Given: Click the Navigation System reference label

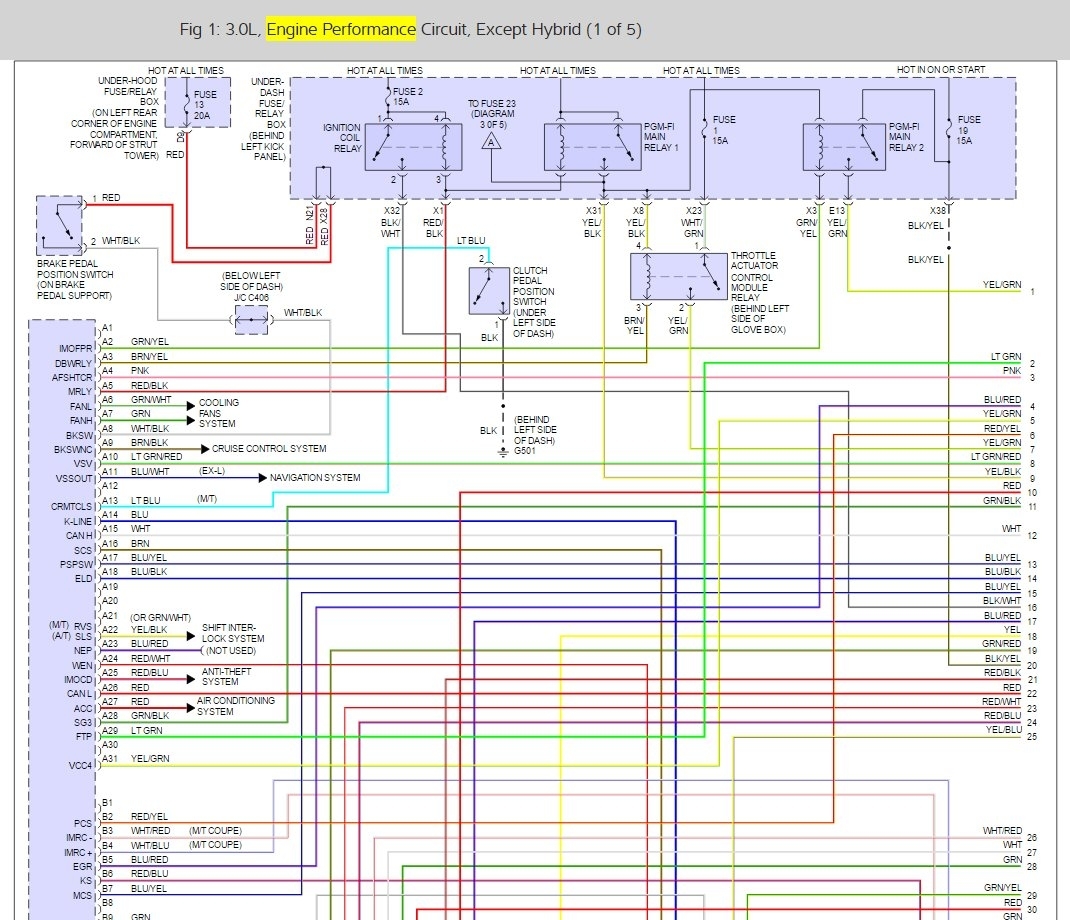Looking at the screenshot, I should click(x=314, y=478).
